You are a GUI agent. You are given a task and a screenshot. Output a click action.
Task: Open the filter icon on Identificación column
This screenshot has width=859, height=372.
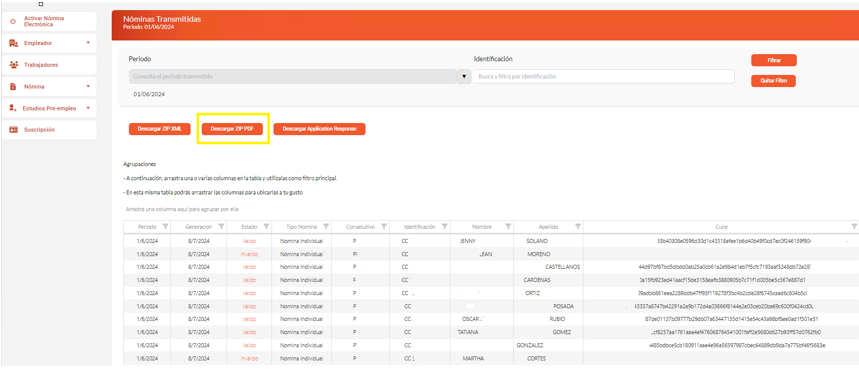445,226
